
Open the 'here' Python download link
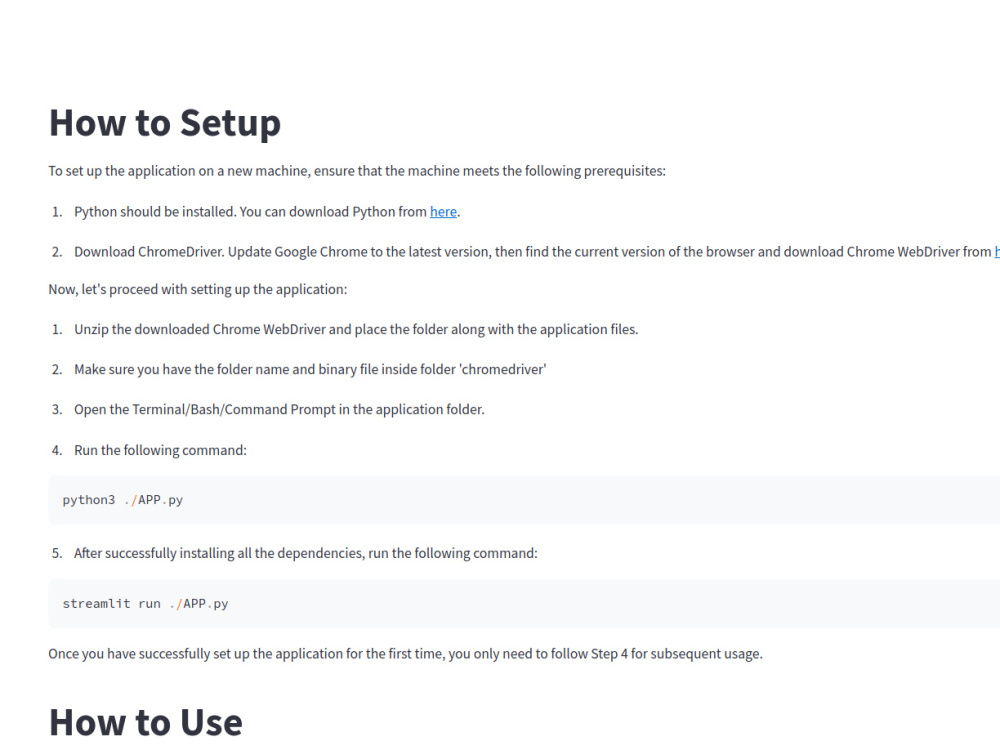pyautogui.click(x=443, y=212)
